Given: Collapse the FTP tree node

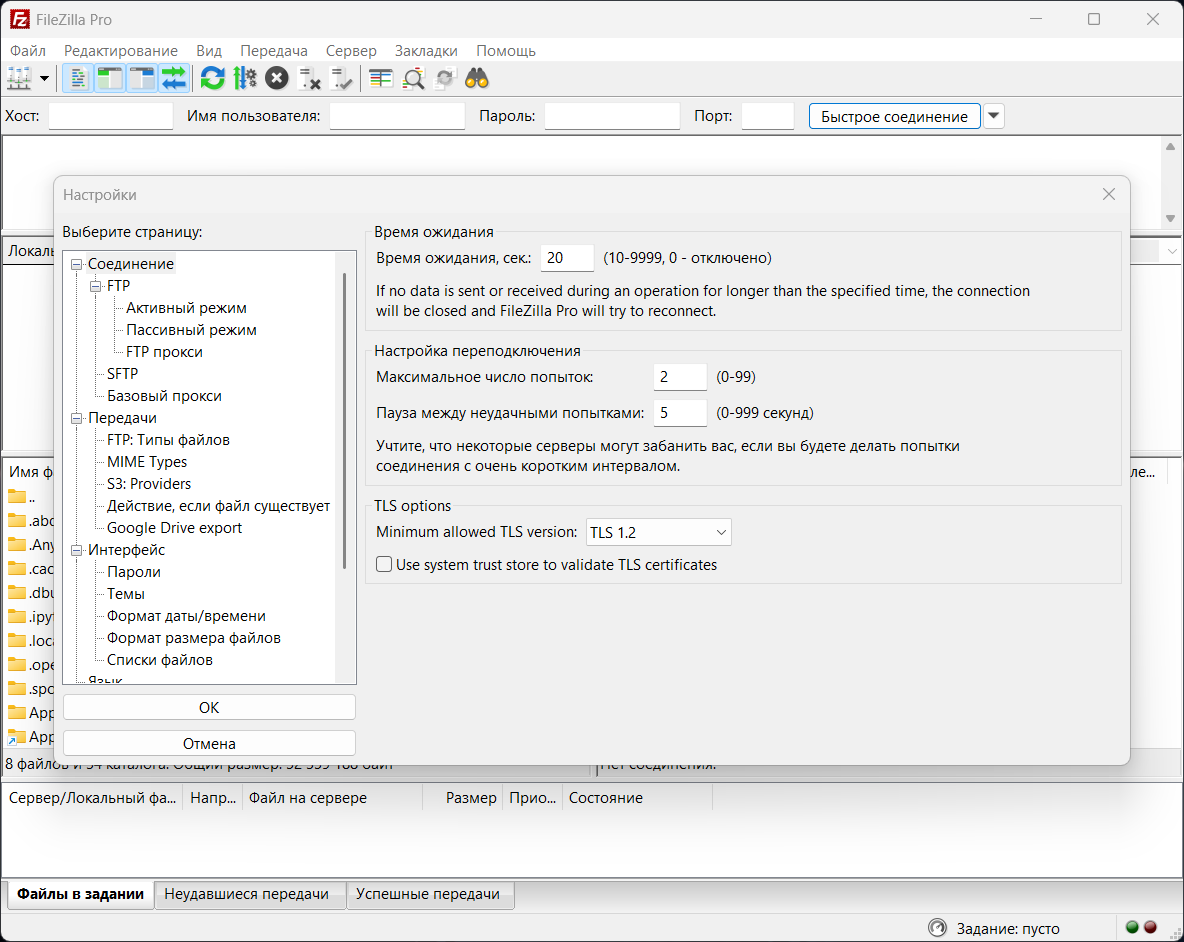Looking at the screenshot, I should [96, 286].
